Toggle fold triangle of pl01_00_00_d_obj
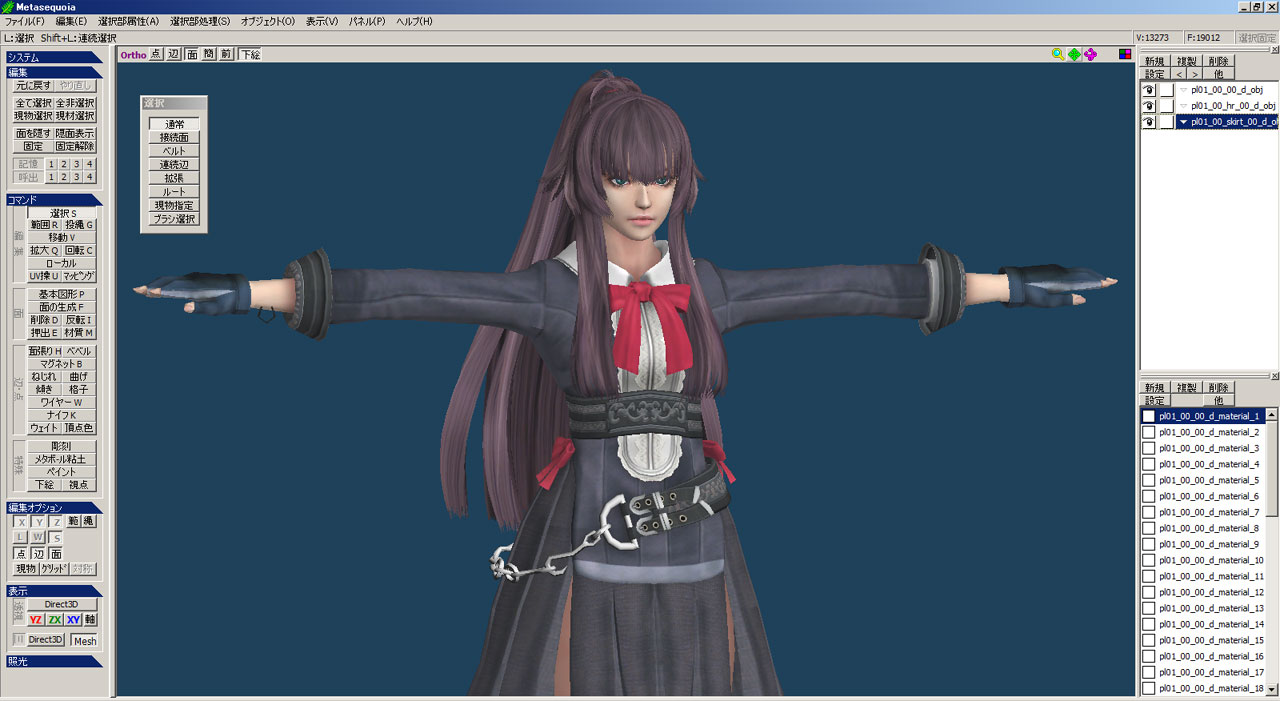The width and height of the screenshot is (1280, 701). click(1183, 90)
